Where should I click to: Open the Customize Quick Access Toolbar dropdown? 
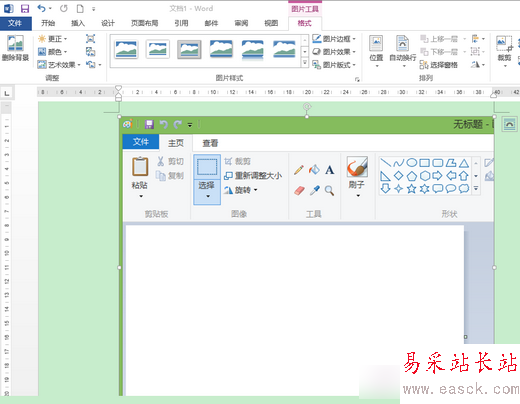[94, 9]
